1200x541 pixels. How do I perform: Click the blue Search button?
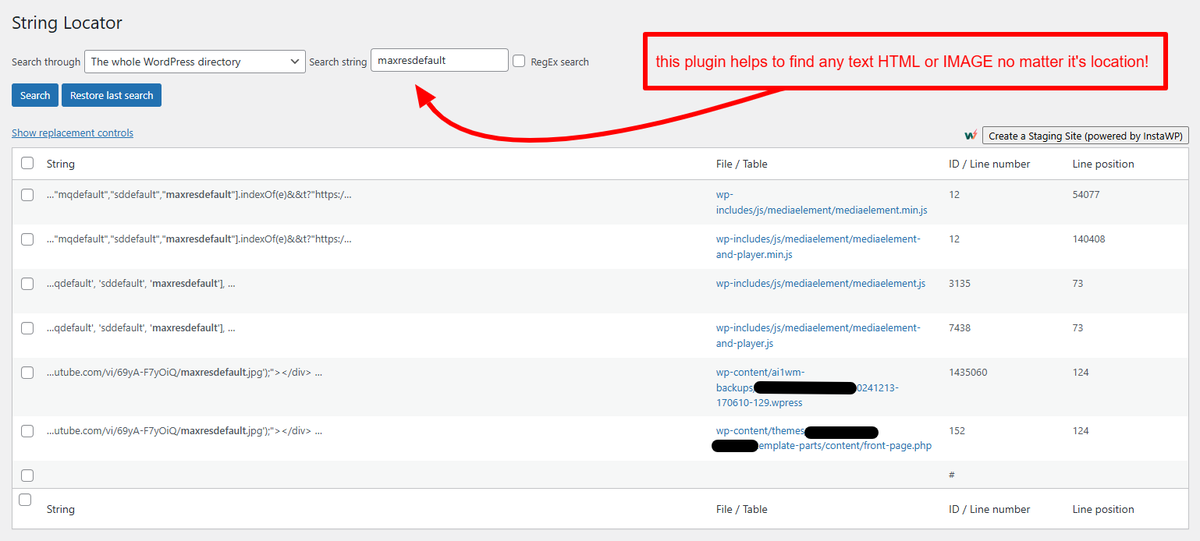35,95
